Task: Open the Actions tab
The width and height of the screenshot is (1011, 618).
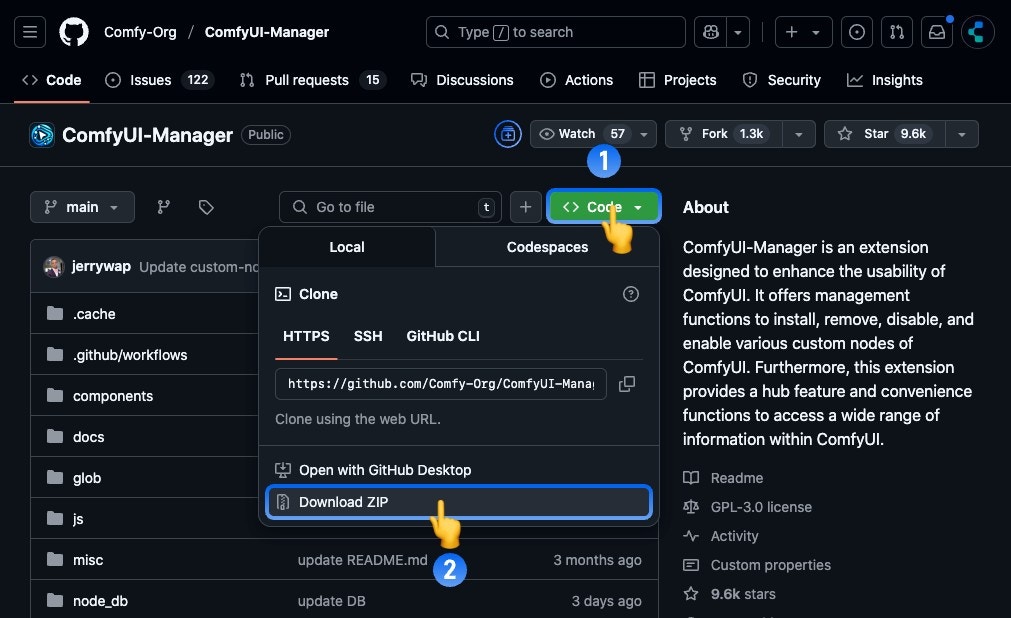Action: coord(576,80)
